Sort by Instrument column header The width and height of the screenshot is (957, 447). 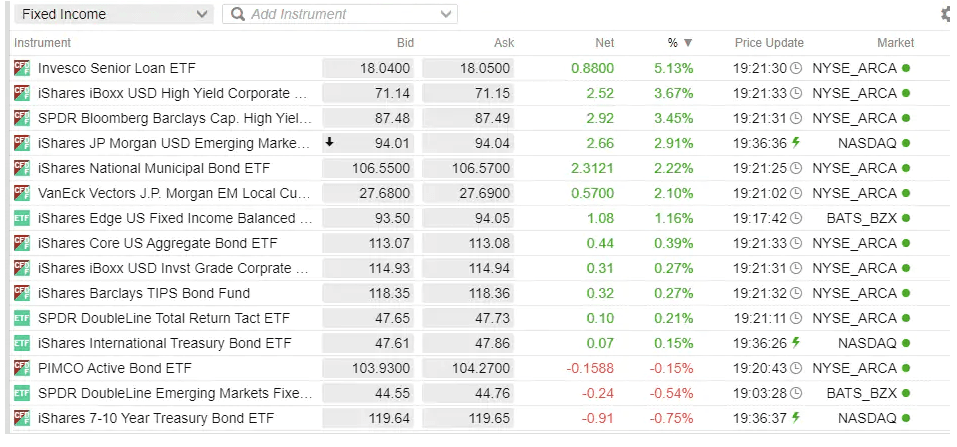(x=42, y=43)
